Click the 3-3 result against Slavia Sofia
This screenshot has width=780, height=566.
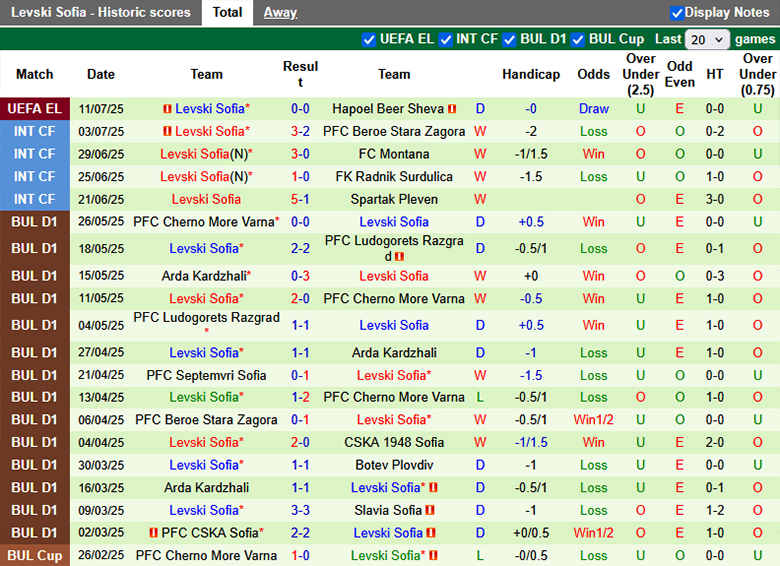point(300,510)
